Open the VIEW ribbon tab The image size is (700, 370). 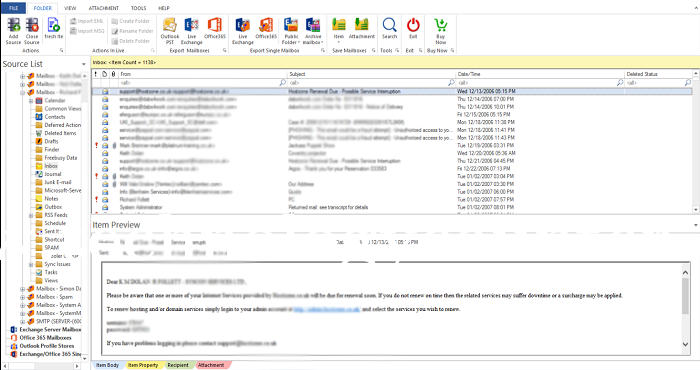(x=70, y=8)
